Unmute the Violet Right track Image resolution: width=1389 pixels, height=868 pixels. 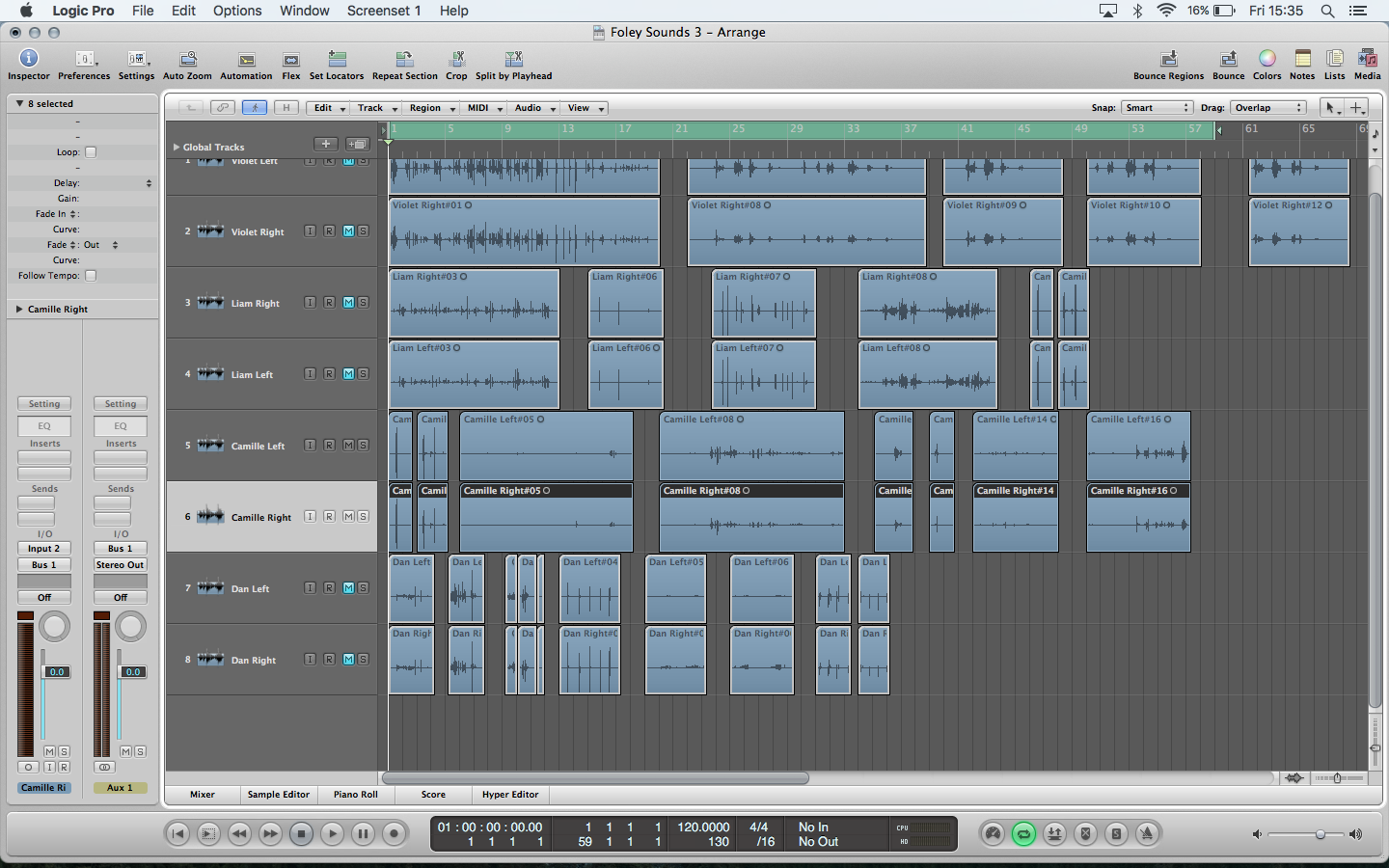coord(348,231)
